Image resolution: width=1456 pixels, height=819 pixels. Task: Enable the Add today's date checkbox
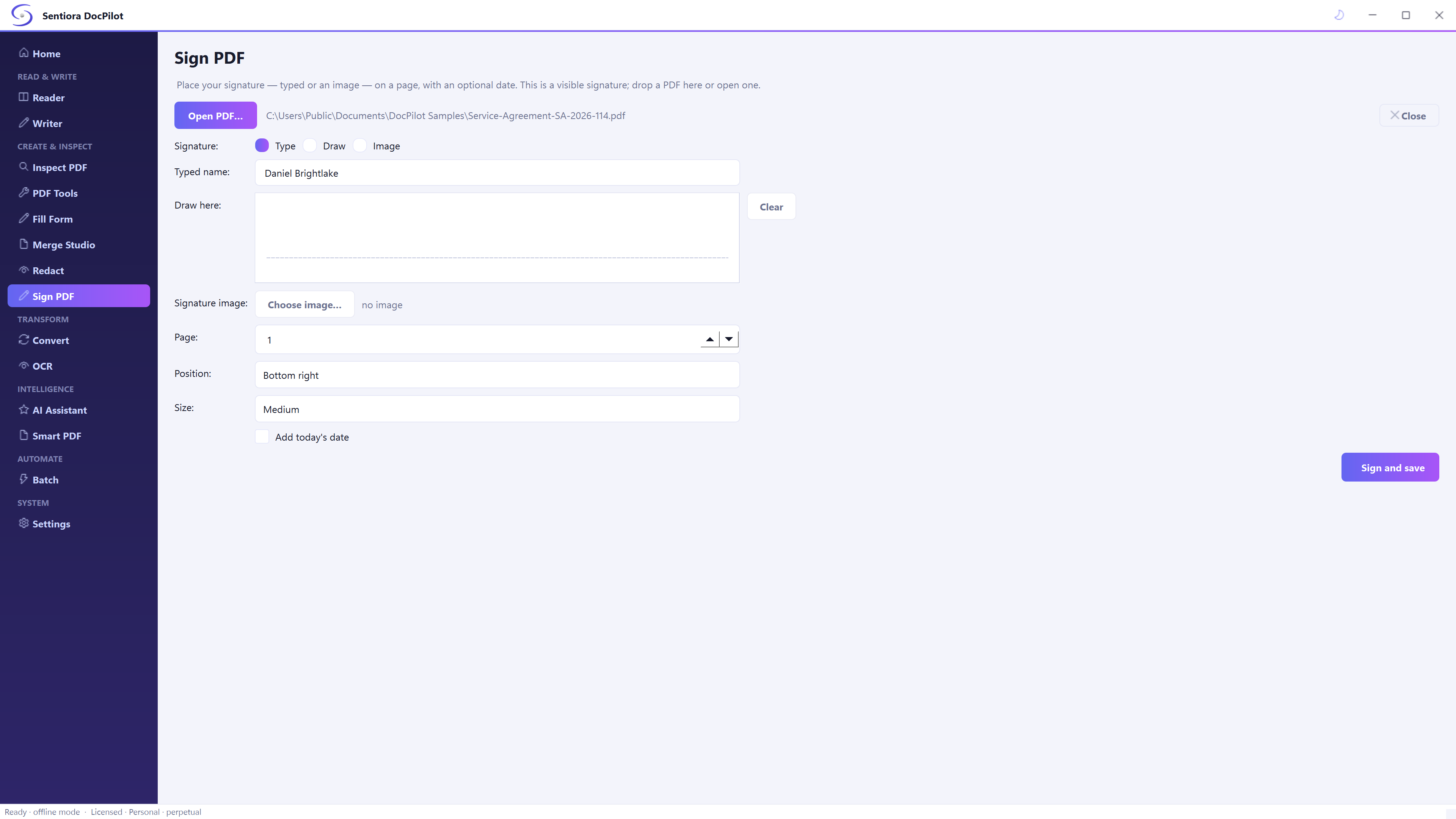(262, 436)
